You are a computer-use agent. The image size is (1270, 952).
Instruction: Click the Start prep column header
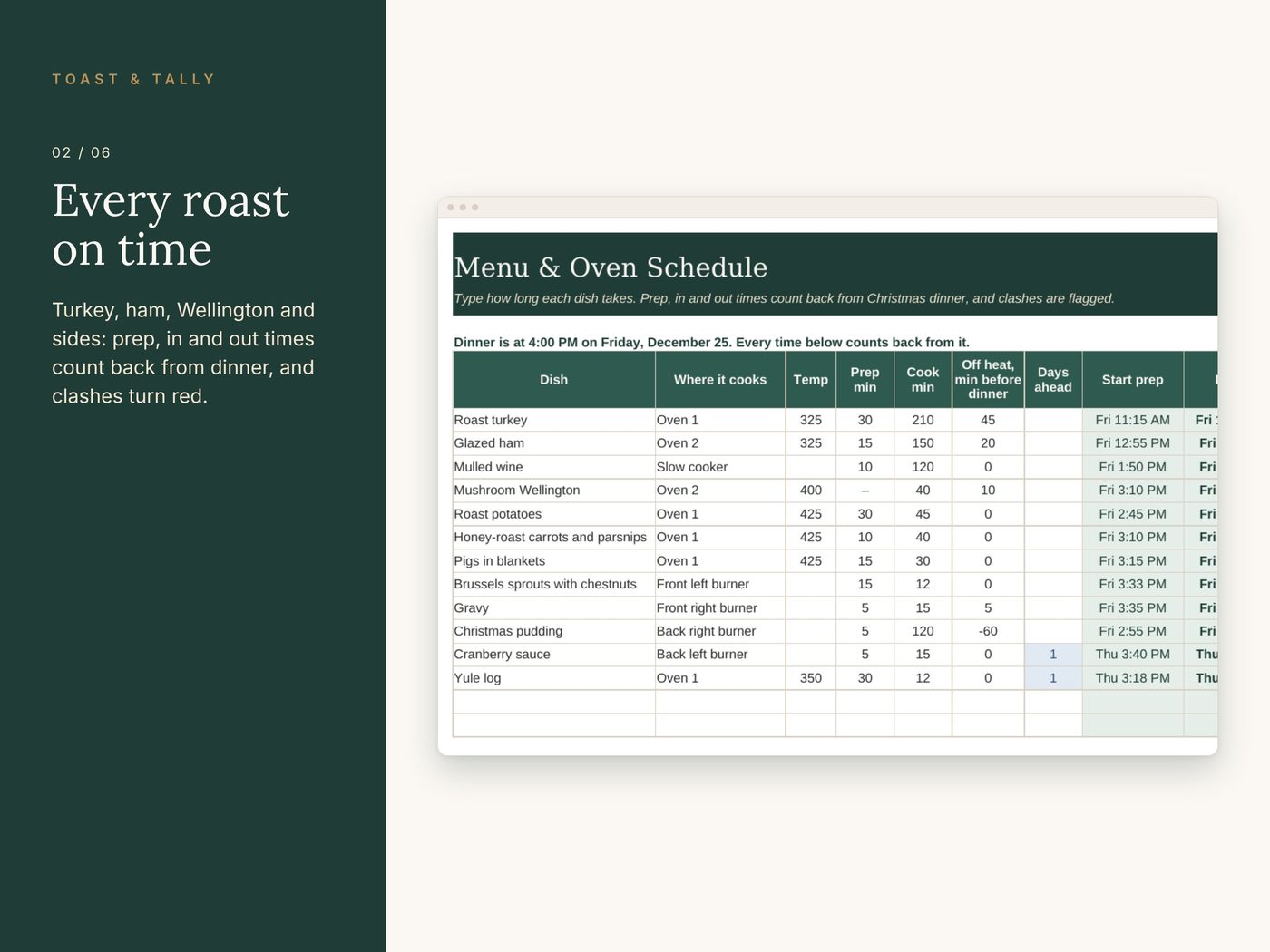tap(1133, 380)
